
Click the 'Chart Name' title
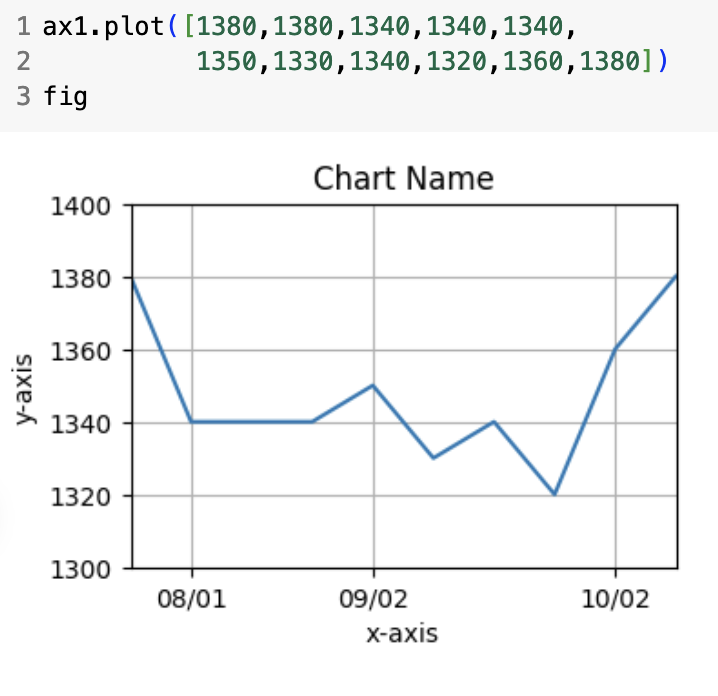point(403,178)
